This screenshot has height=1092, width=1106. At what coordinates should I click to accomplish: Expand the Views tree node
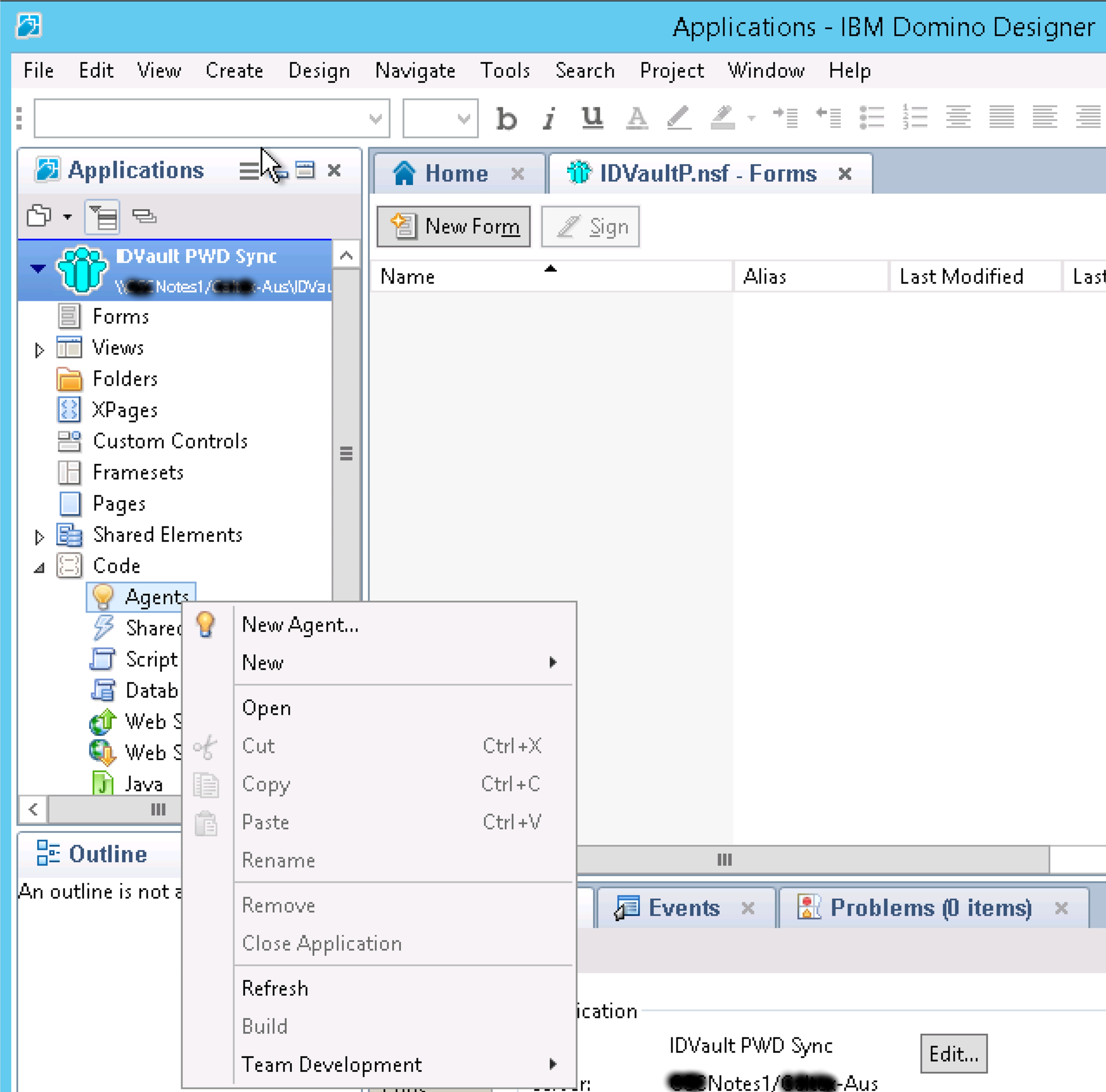39,349
